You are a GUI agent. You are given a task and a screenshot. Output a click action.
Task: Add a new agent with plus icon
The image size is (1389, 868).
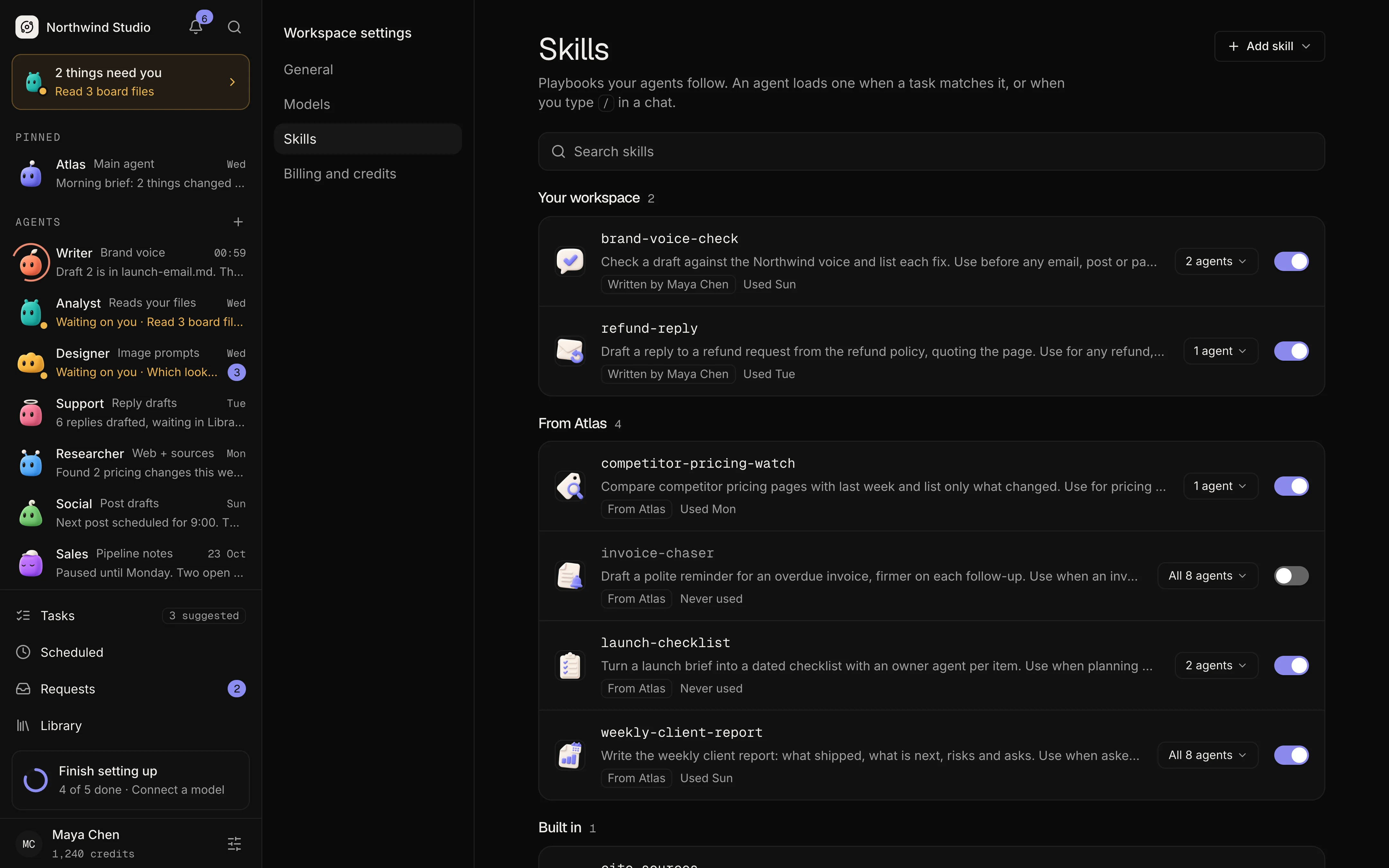point(238,222)
